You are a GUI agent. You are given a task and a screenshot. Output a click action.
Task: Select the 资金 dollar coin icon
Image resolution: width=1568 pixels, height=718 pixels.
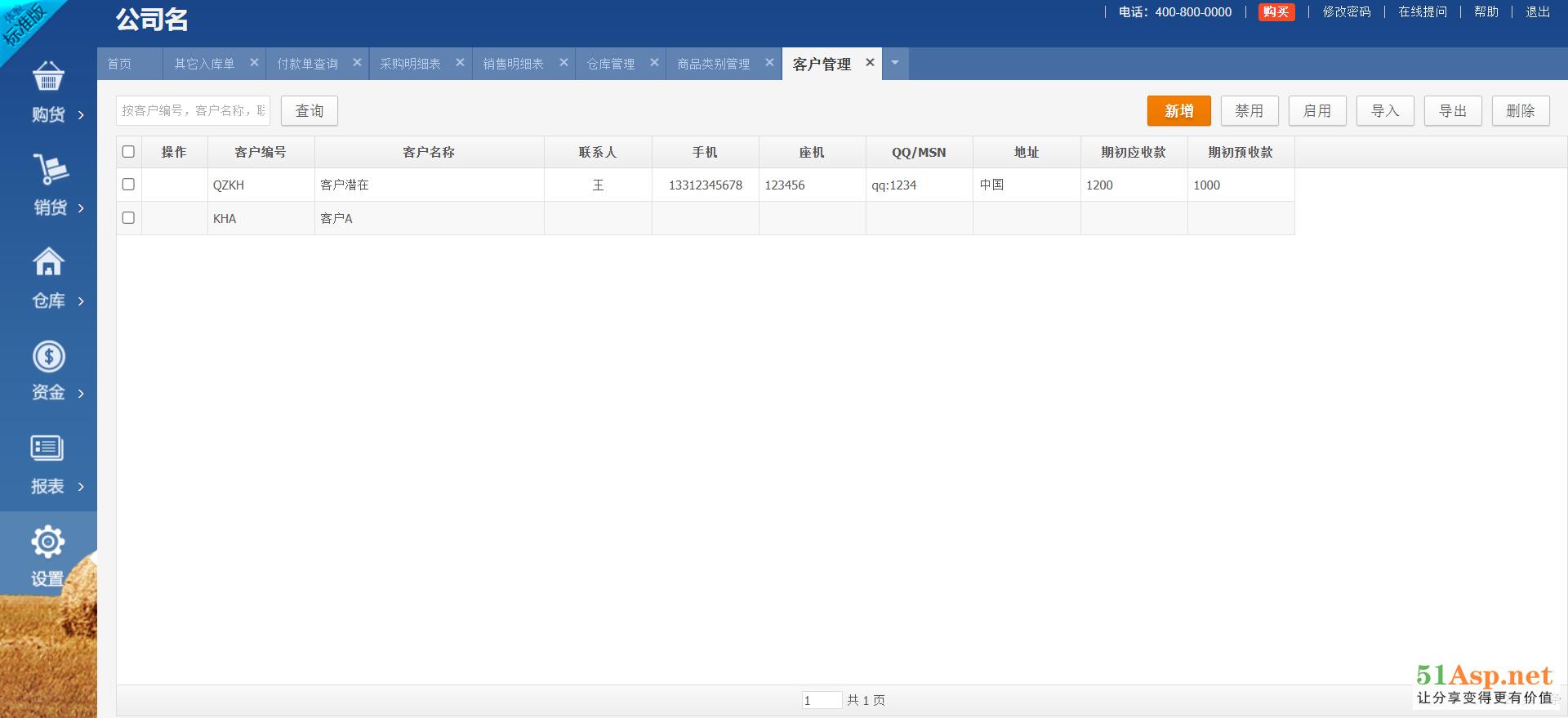(x=48, y=356)
